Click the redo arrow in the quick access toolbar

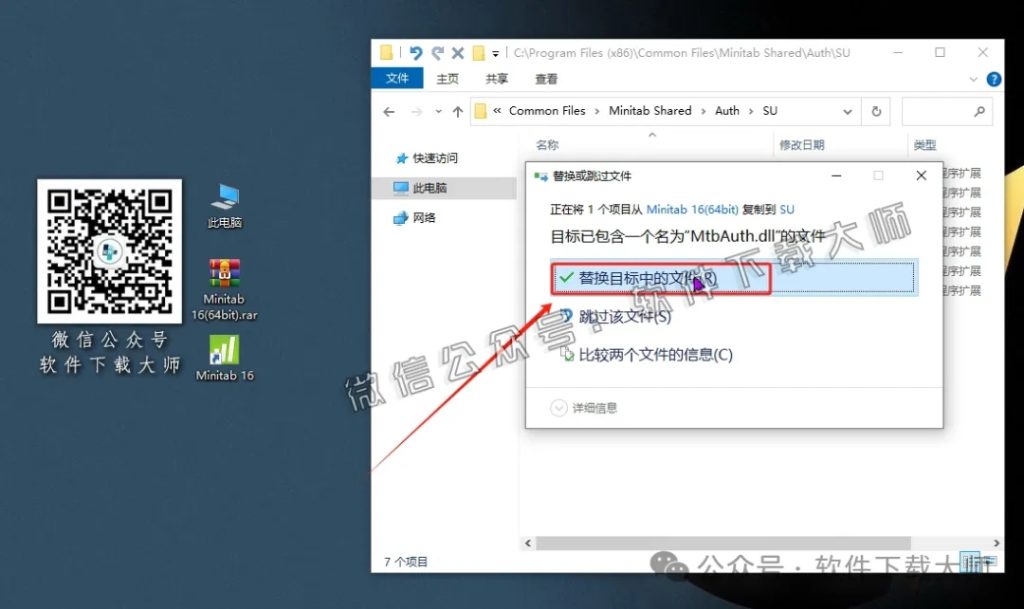(x=436, y=52)
